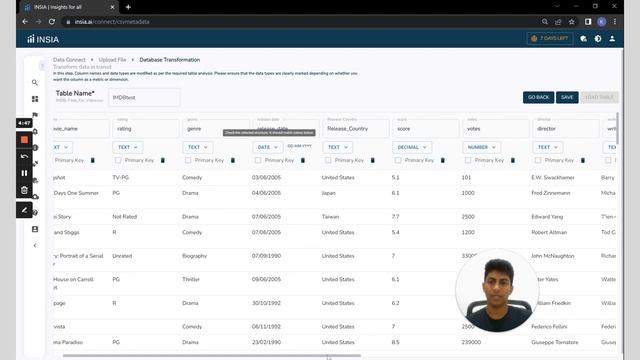
Task: Select the recorder drawing pen tool
Action: pyautogui.click(x=24, y=210)
